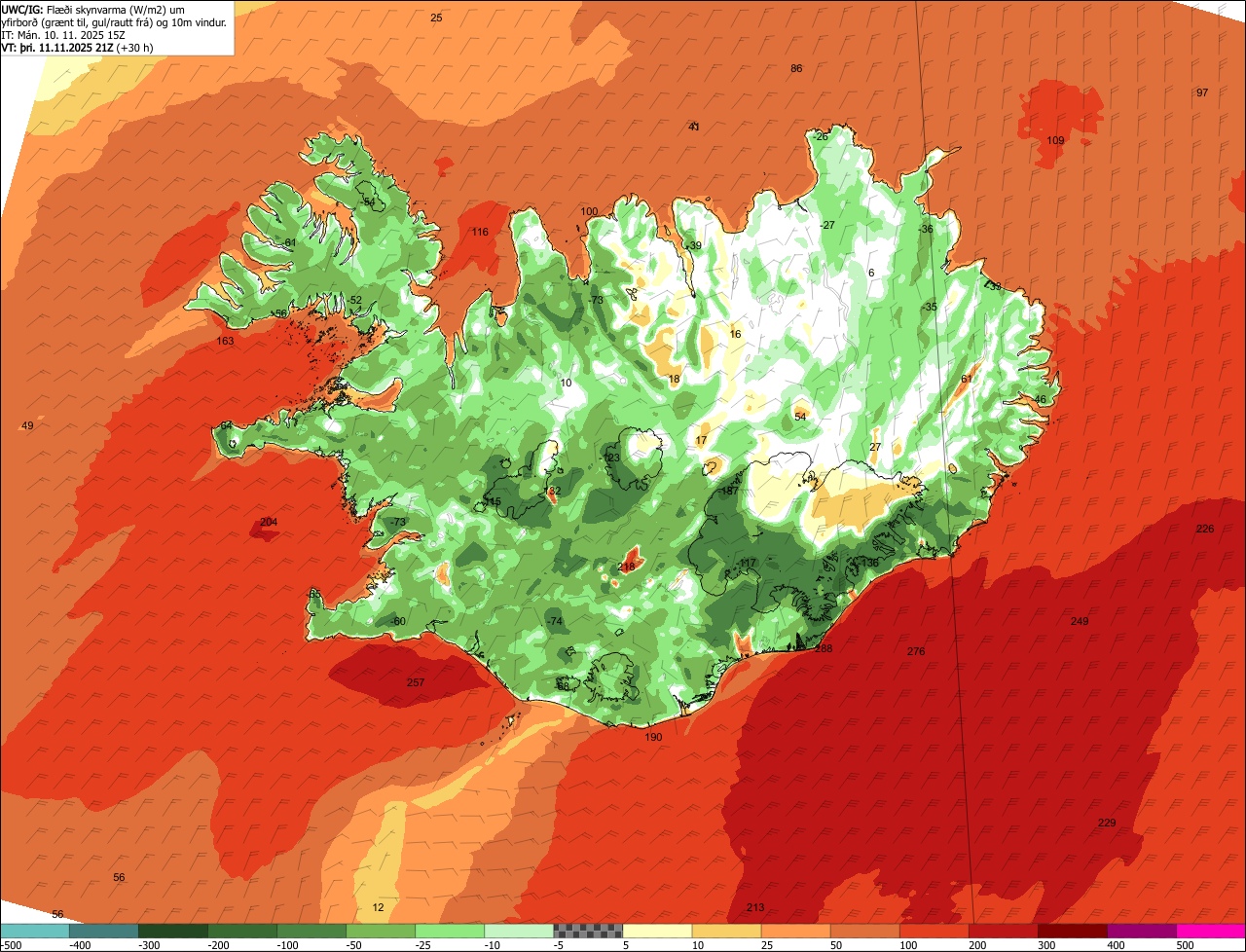This screenshot has height=952, width=1246.
Task: Click the value -74 in the south
Action: click(555, 621)
